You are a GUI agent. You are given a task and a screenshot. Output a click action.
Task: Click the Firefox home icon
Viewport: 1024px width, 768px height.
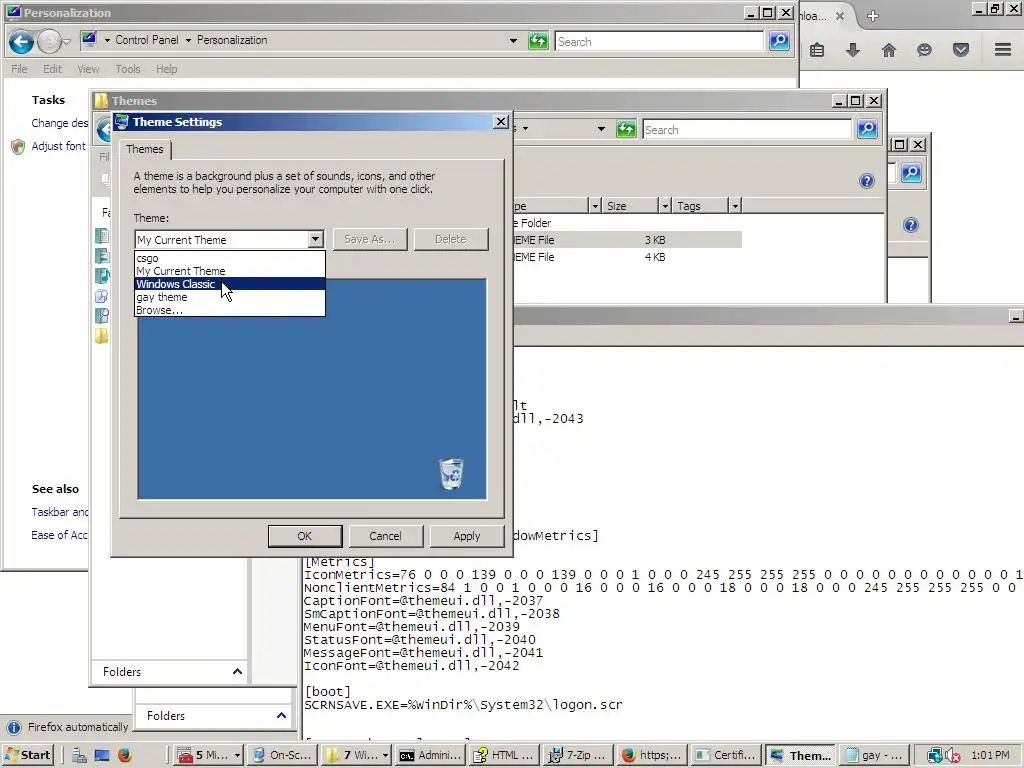point(889,50)
